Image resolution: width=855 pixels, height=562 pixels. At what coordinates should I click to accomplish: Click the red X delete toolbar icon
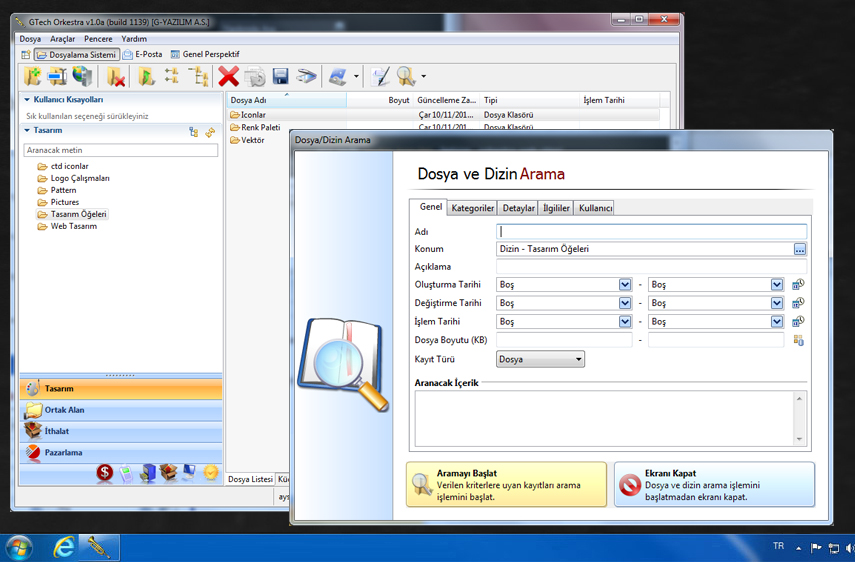(229, 76)
